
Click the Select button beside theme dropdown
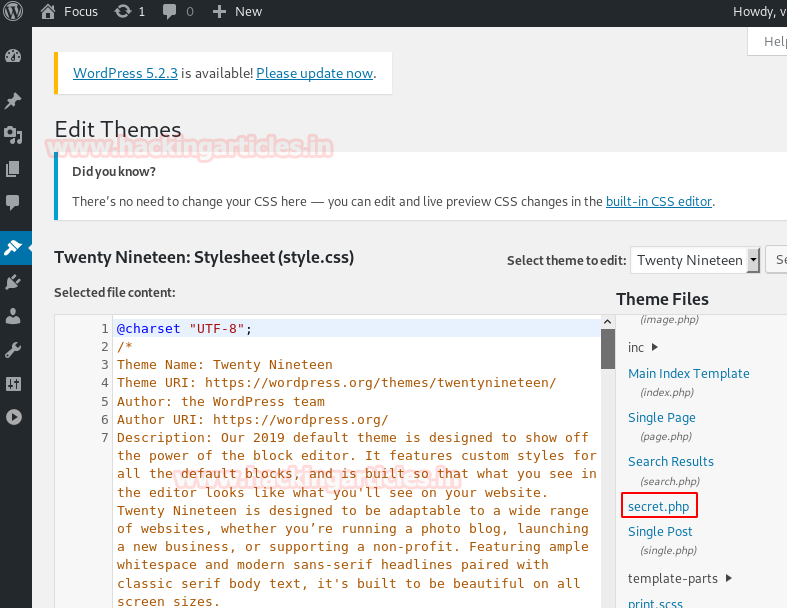click(776, 260)
